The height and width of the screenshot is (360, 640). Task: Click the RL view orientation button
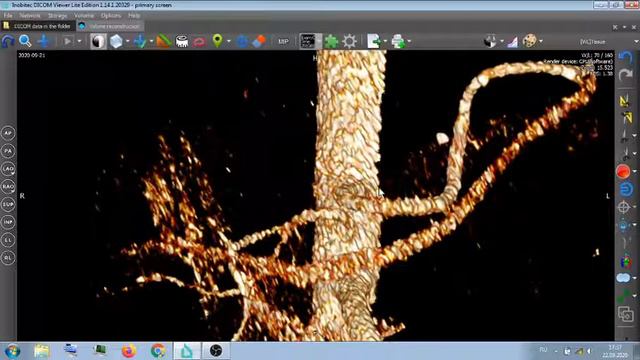[x=8, y=258]
